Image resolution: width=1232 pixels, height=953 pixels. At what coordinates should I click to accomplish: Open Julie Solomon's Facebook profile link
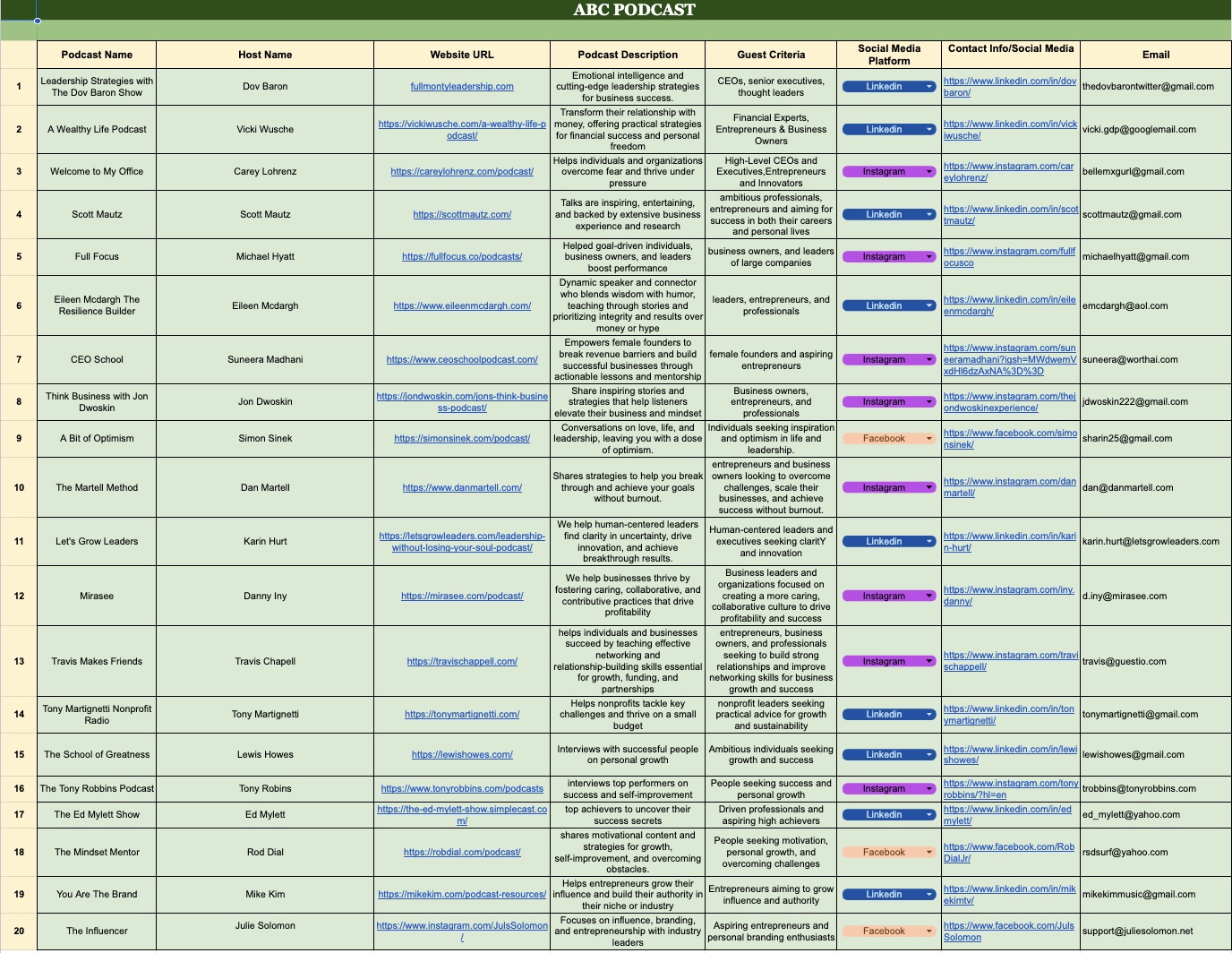(x=1009, y=932)
